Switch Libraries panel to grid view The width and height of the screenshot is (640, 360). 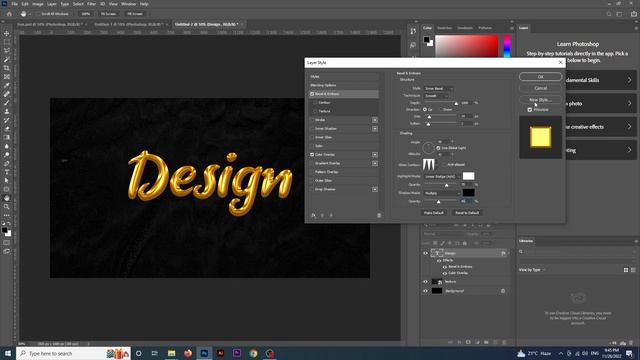click(626, 270)
